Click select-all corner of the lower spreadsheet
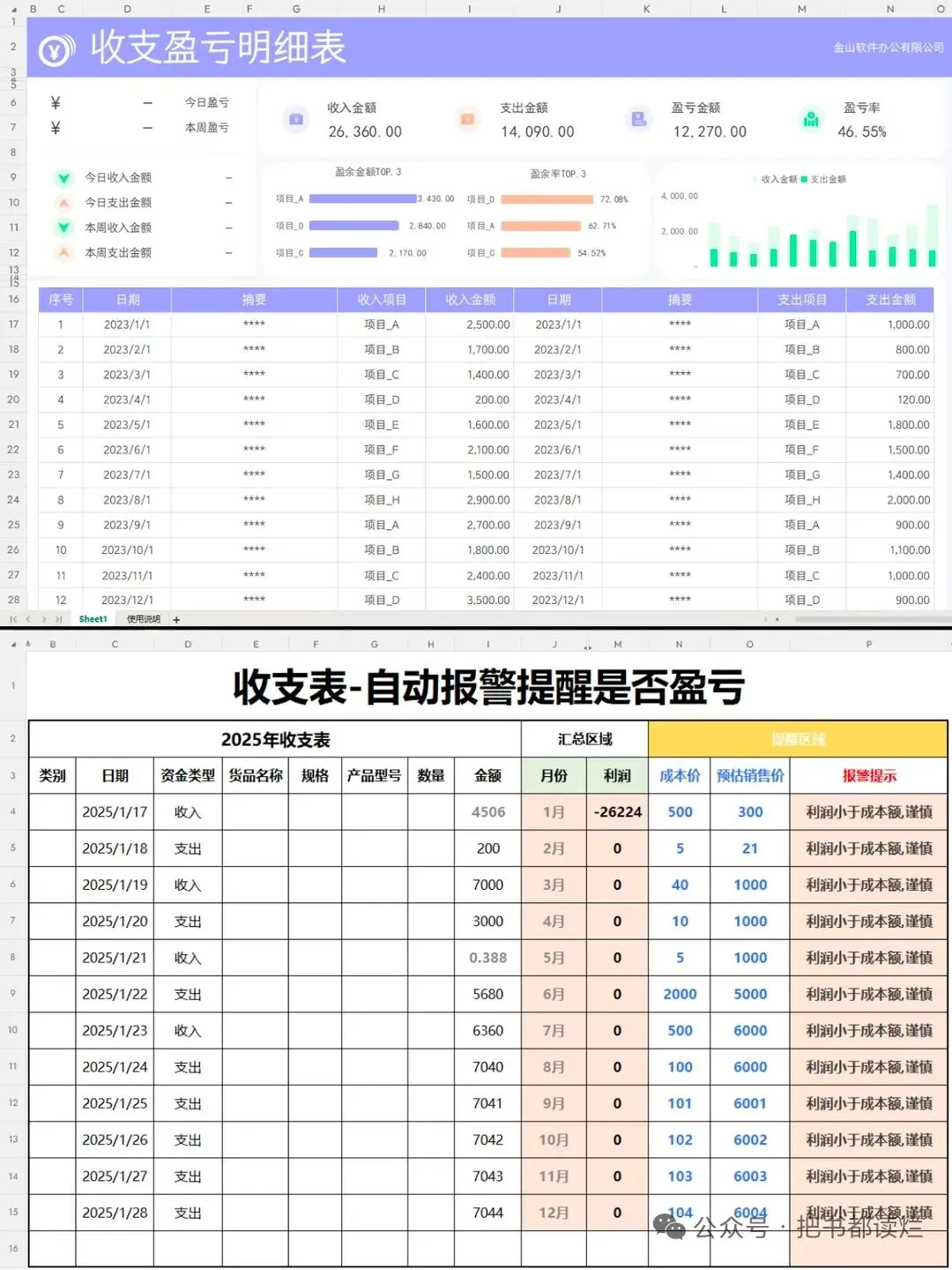 pos(12,644)
